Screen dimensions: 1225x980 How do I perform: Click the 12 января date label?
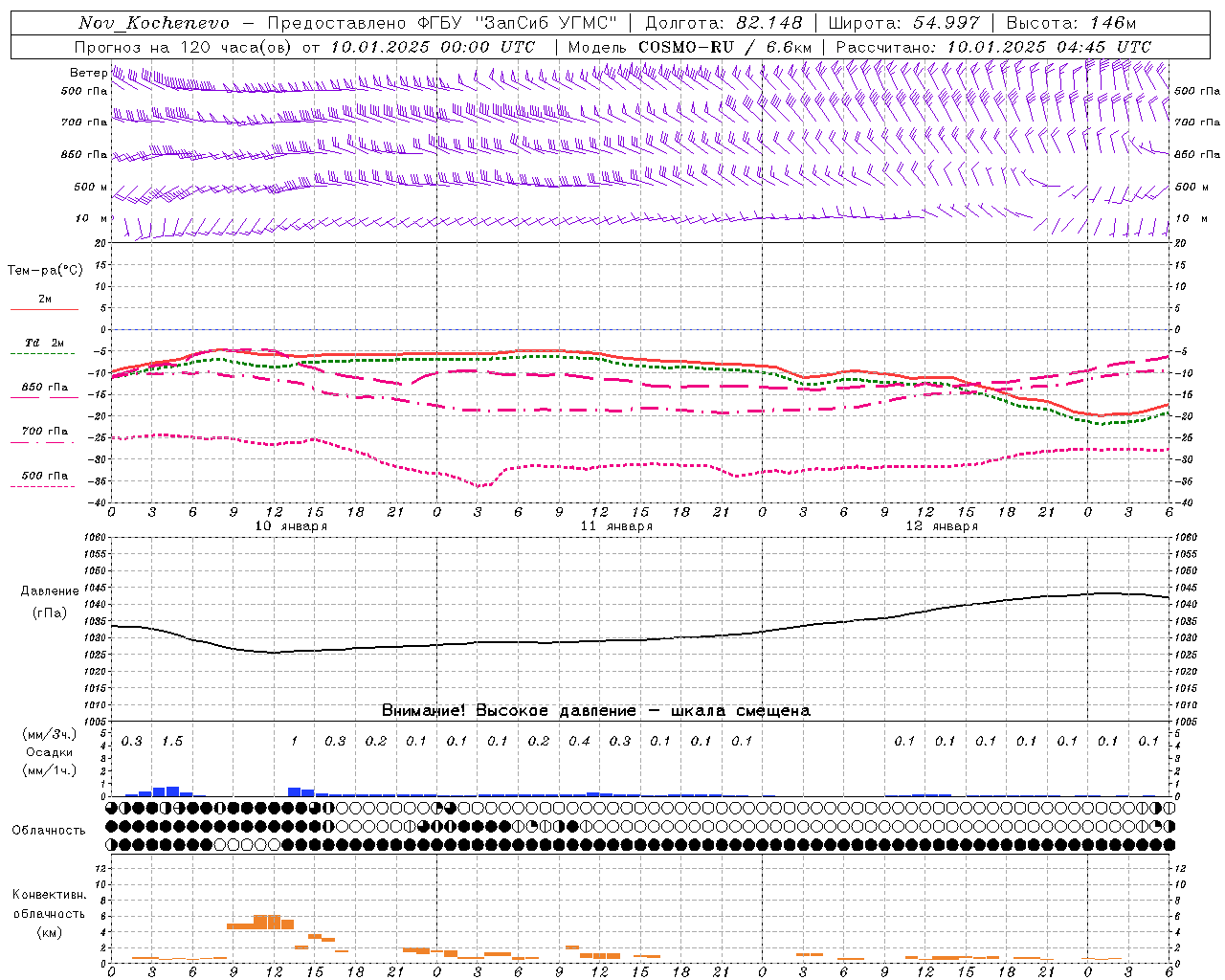pyautogui.click(x=942, y=526)
